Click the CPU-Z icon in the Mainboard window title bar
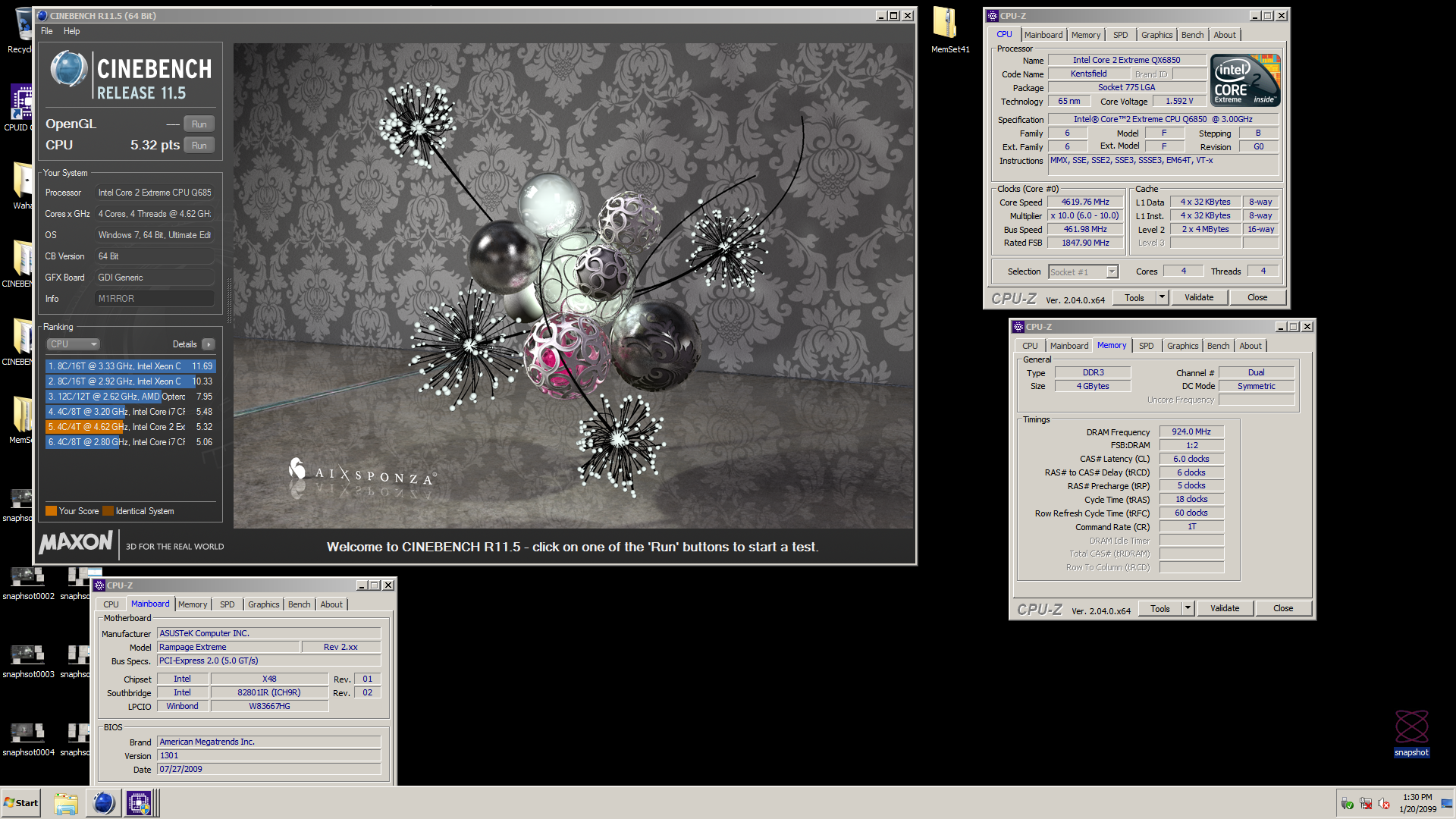Image resolution: width=1456 pixels, height=819 pixels. 99,585
